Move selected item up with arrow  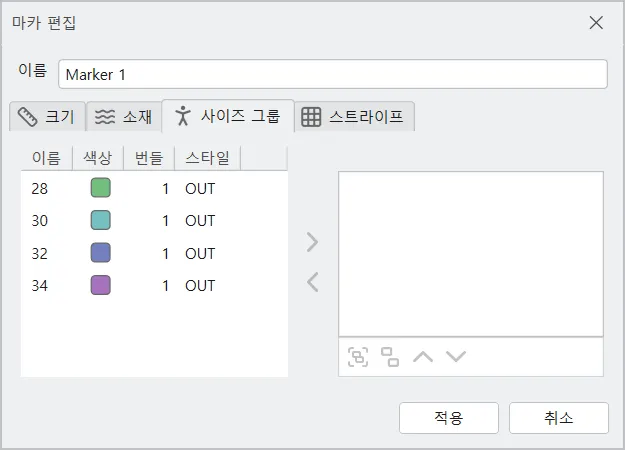pos(423,357)
